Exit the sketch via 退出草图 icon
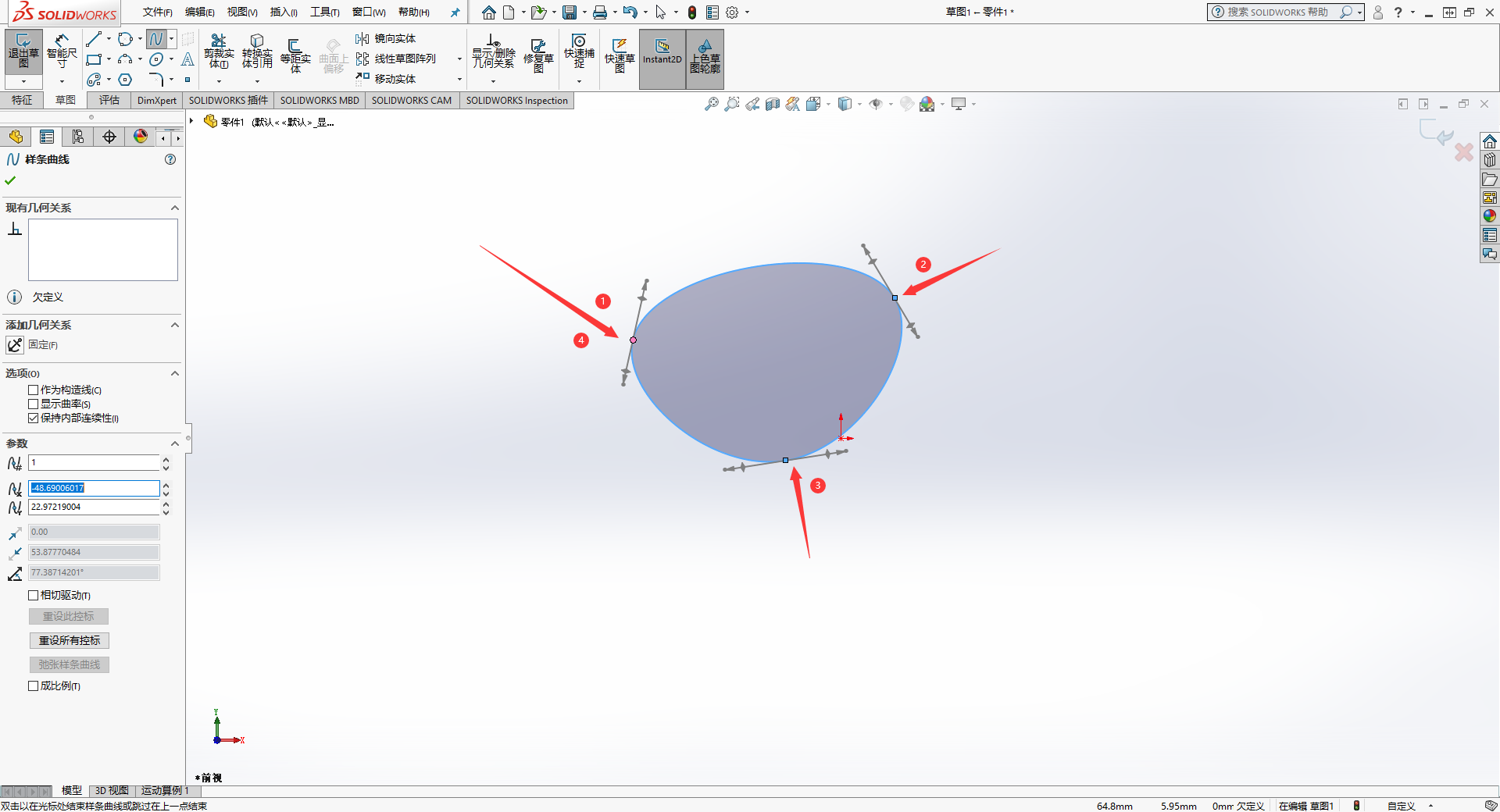 point(23,51)
